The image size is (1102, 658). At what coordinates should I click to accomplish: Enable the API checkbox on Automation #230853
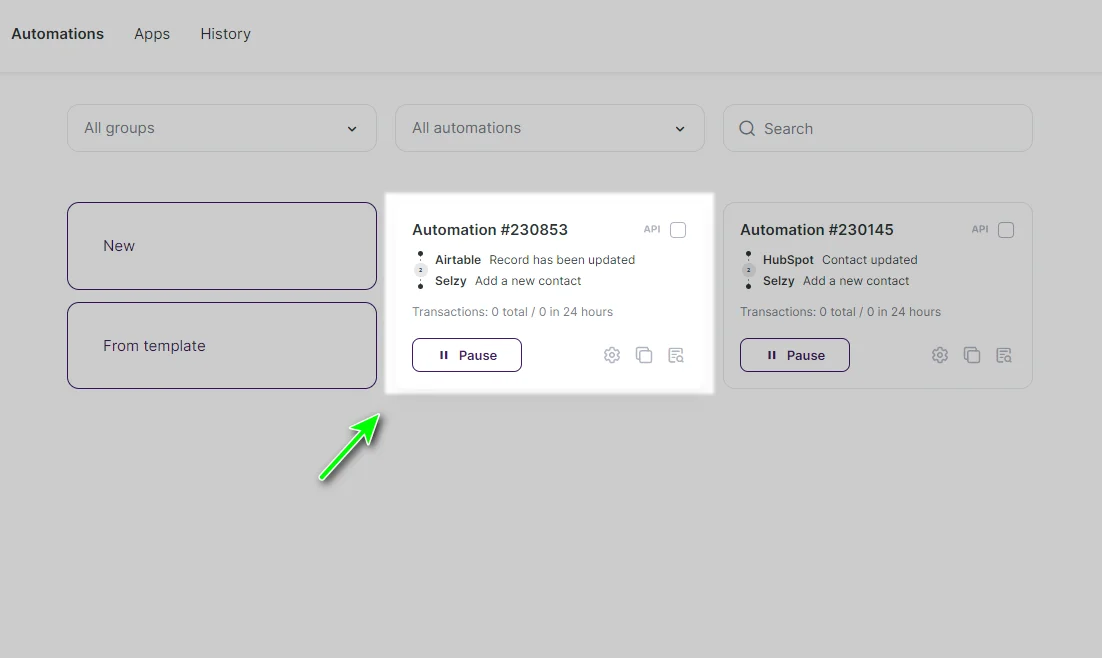(x=678, y=229)
